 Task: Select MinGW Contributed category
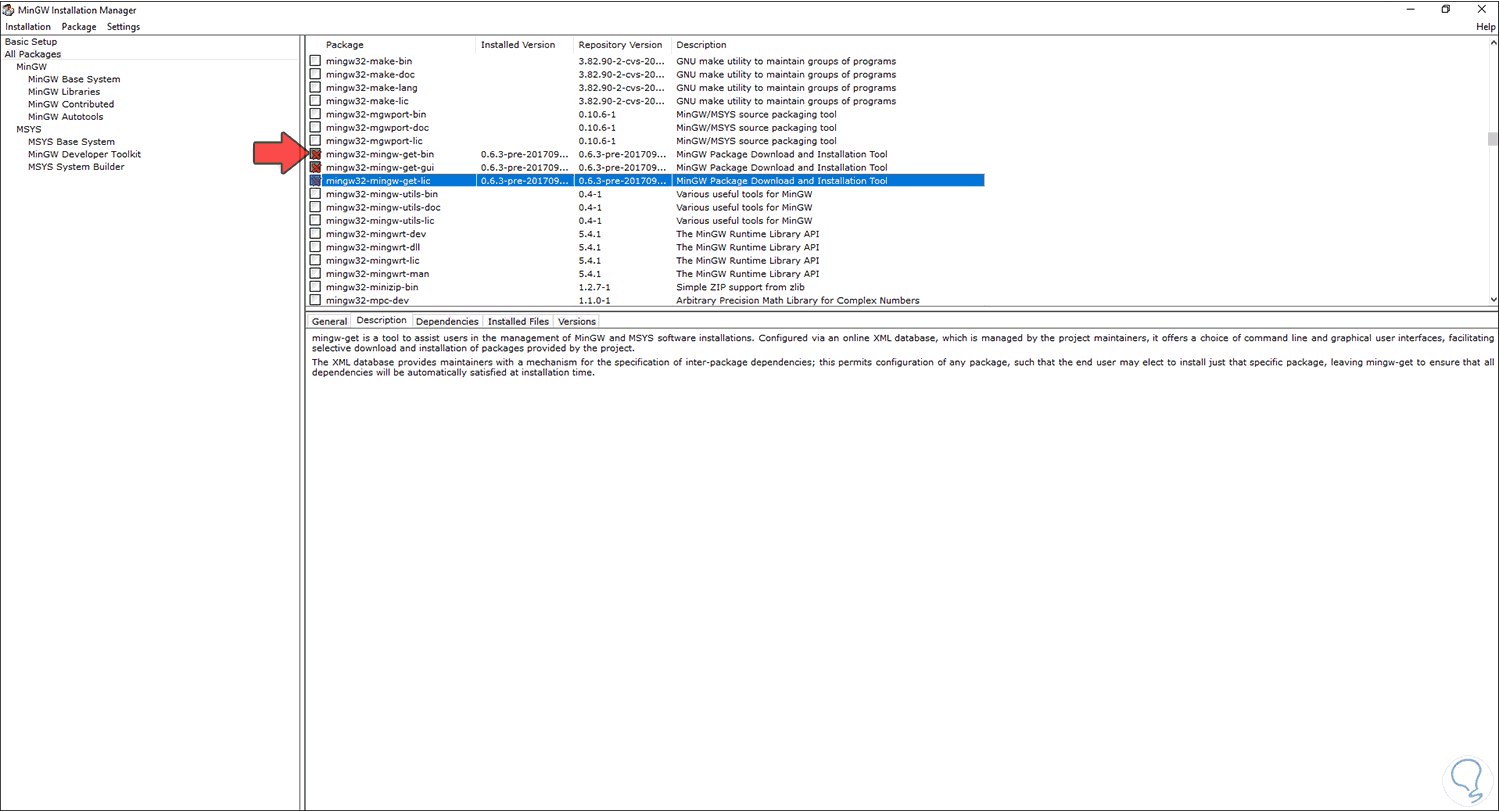[71, 104]
